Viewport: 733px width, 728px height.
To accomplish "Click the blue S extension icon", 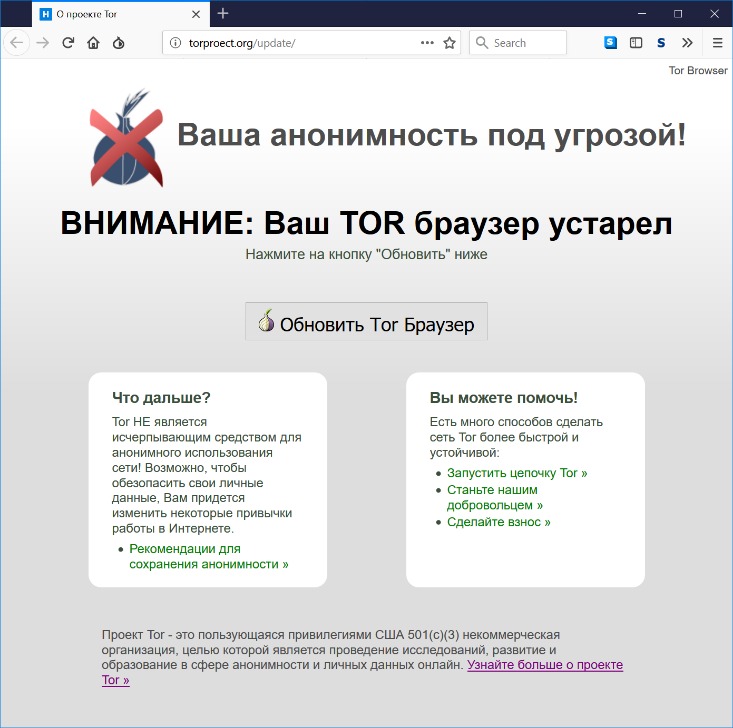I will coord(611,43).
